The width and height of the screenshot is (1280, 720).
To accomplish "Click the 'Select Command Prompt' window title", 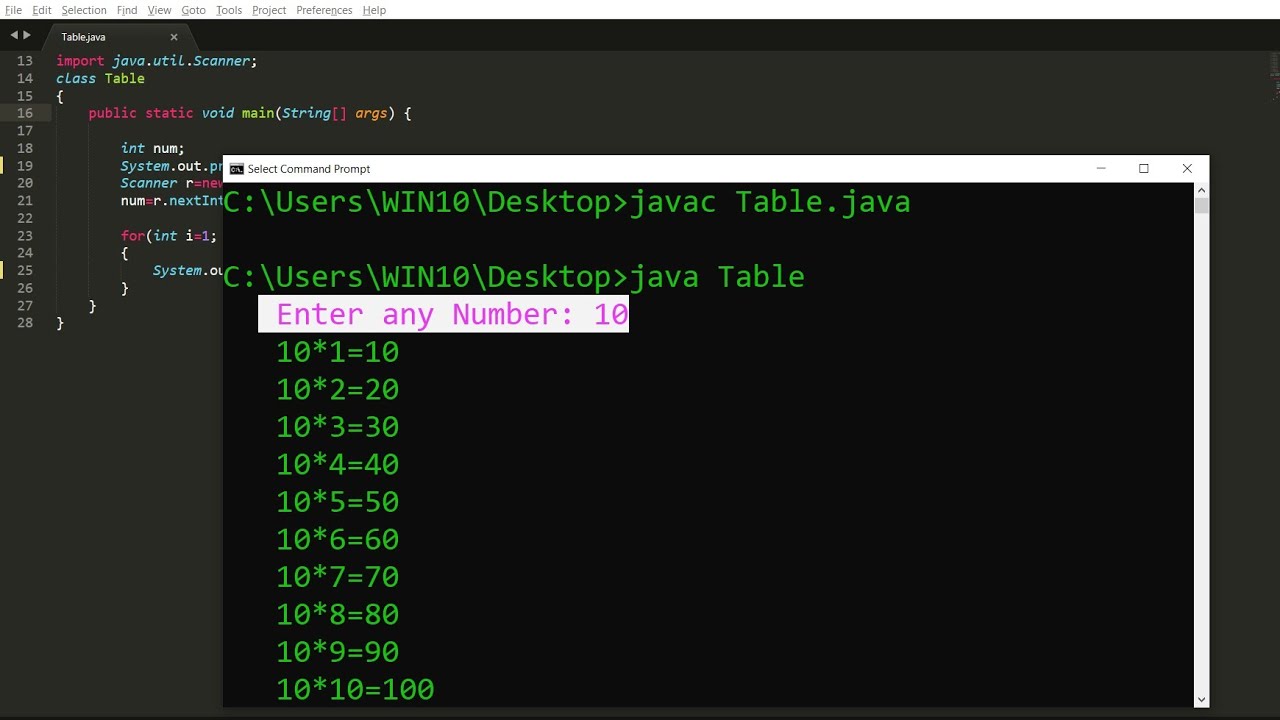I will [x=309, y=169].
